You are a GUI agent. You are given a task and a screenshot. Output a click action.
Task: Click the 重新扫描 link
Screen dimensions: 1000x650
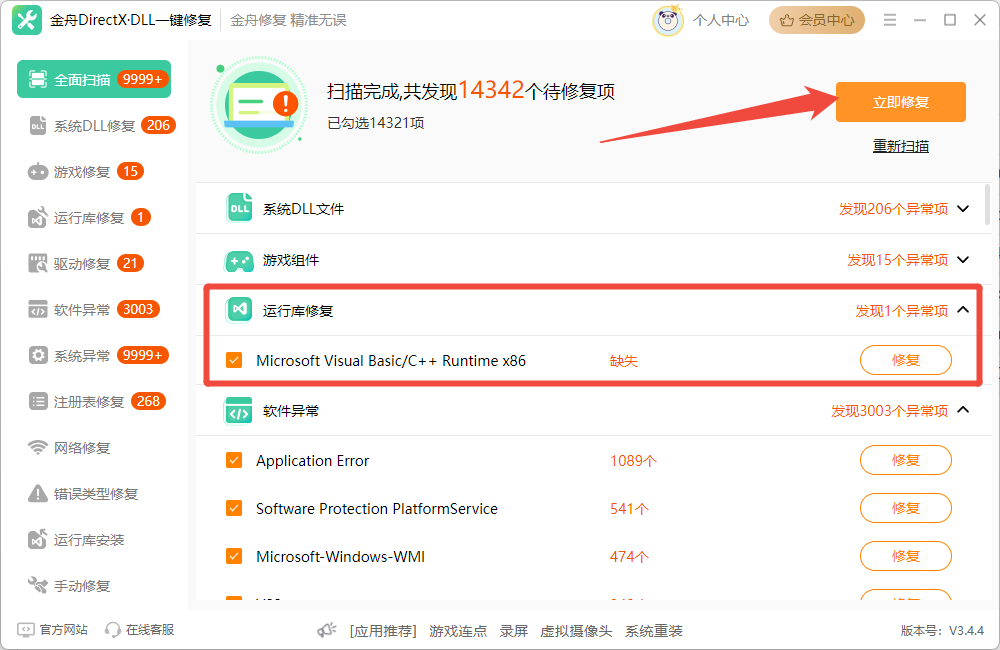901,146
